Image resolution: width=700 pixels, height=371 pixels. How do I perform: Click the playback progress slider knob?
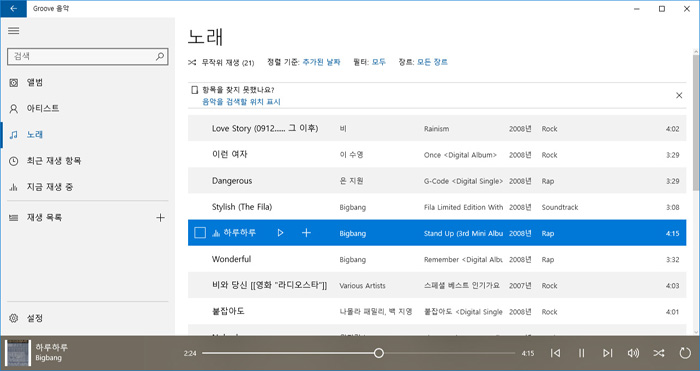(x=379, y=353)
